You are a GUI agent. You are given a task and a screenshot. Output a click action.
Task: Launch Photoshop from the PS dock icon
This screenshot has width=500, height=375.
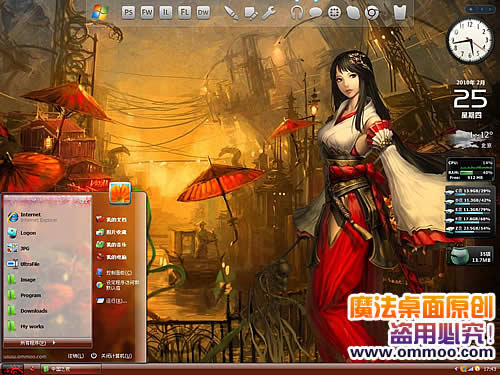(x=128, y=13)
